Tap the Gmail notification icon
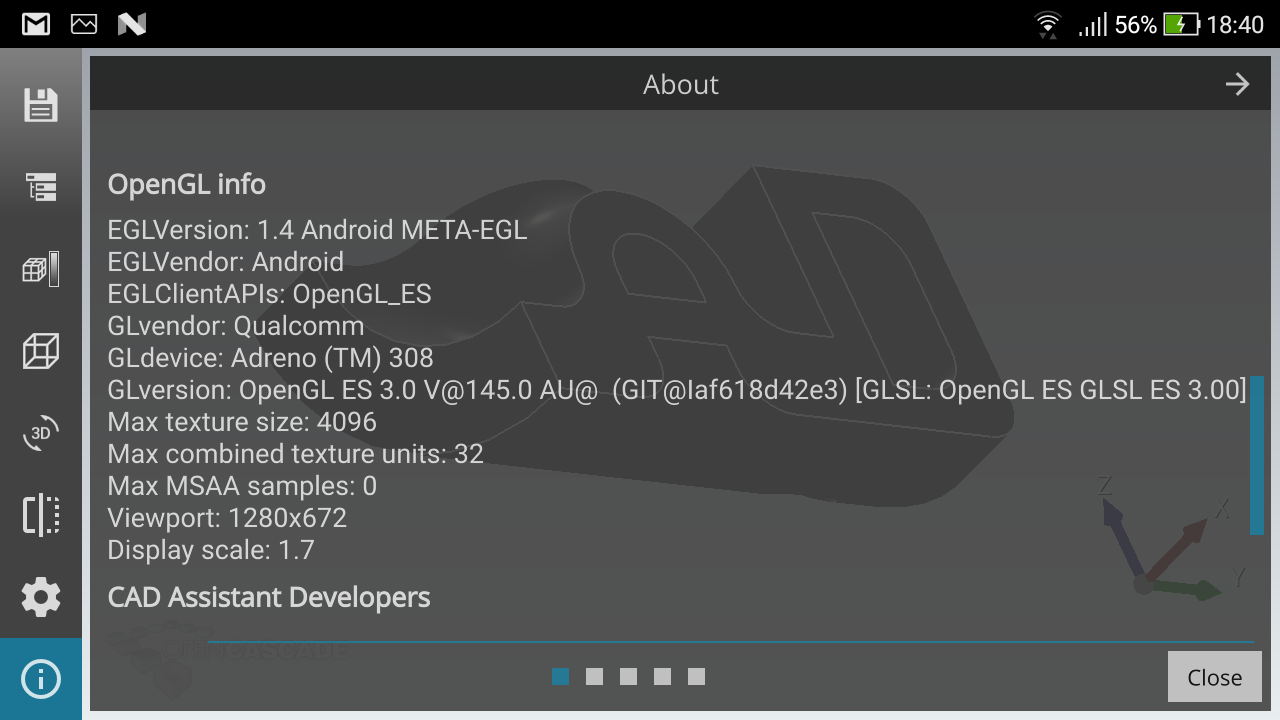1280x720 pixels. (x=36, y=24)
